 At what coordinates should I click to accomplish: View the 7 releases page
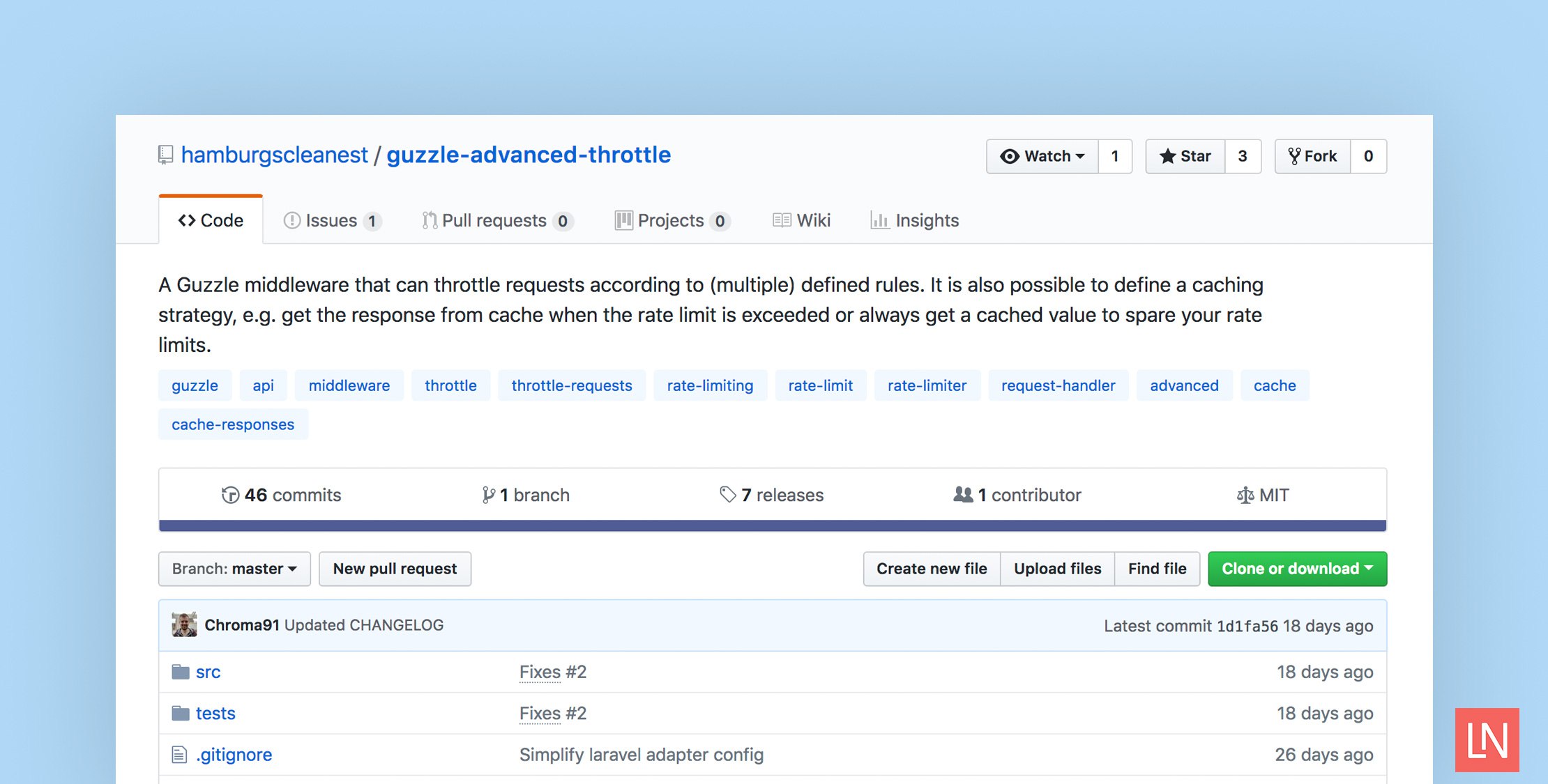pos(771,495)
